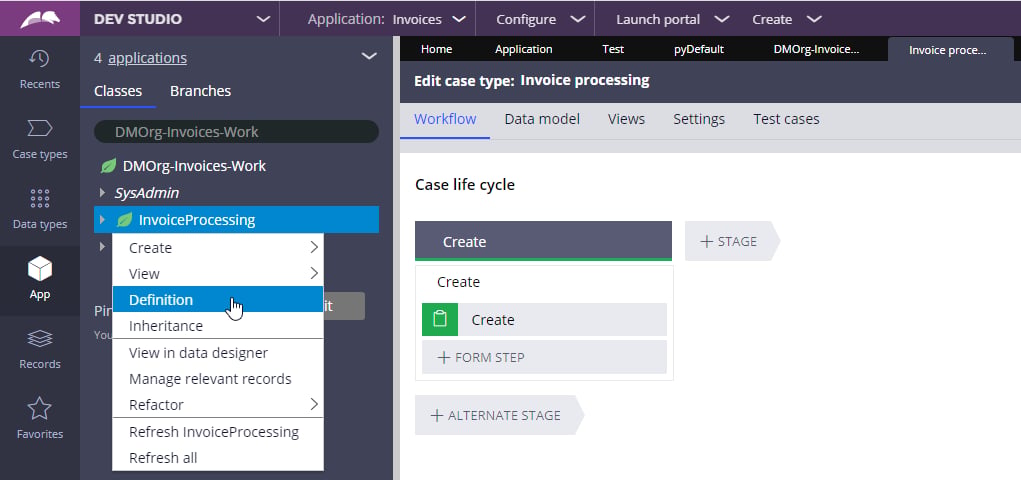
Task: Click + FORM STEP button
Action: [x=544, y=358]
